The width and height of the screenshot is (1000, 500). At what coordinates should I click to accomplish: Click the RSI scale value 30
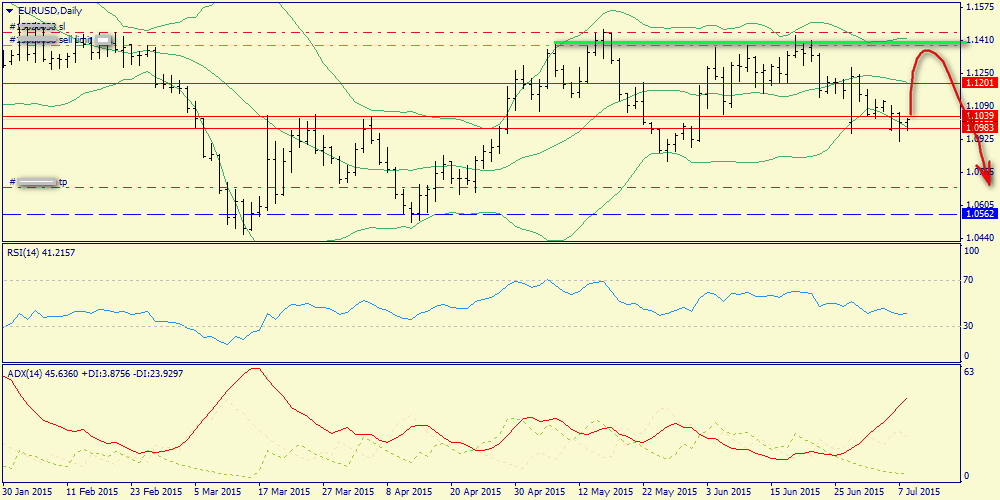(x=969, y=325)
